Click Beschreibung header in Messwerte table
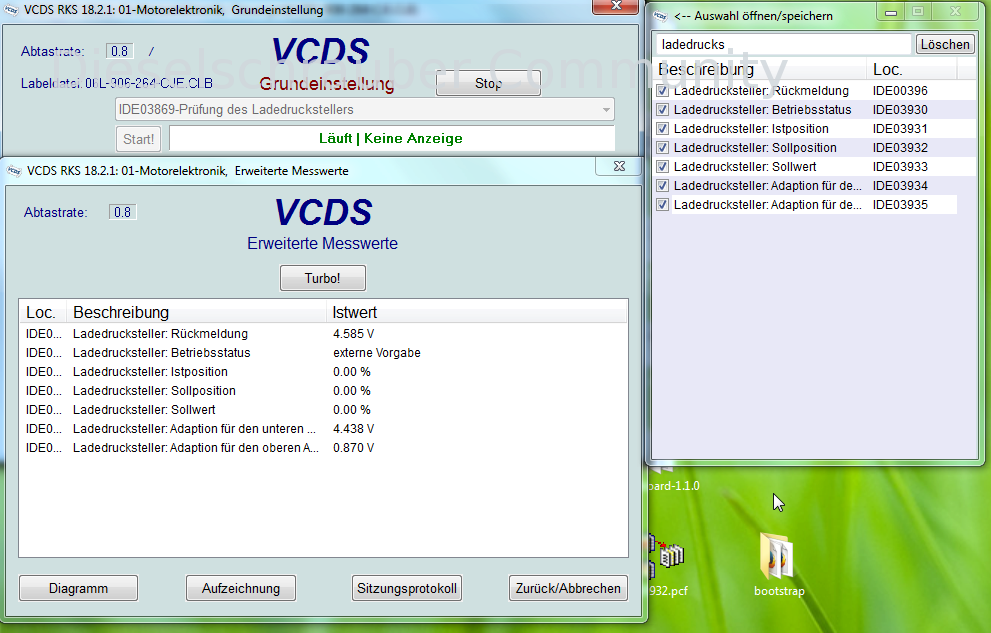The height and width of the screenshot is (633, 991). click(196, 312)
